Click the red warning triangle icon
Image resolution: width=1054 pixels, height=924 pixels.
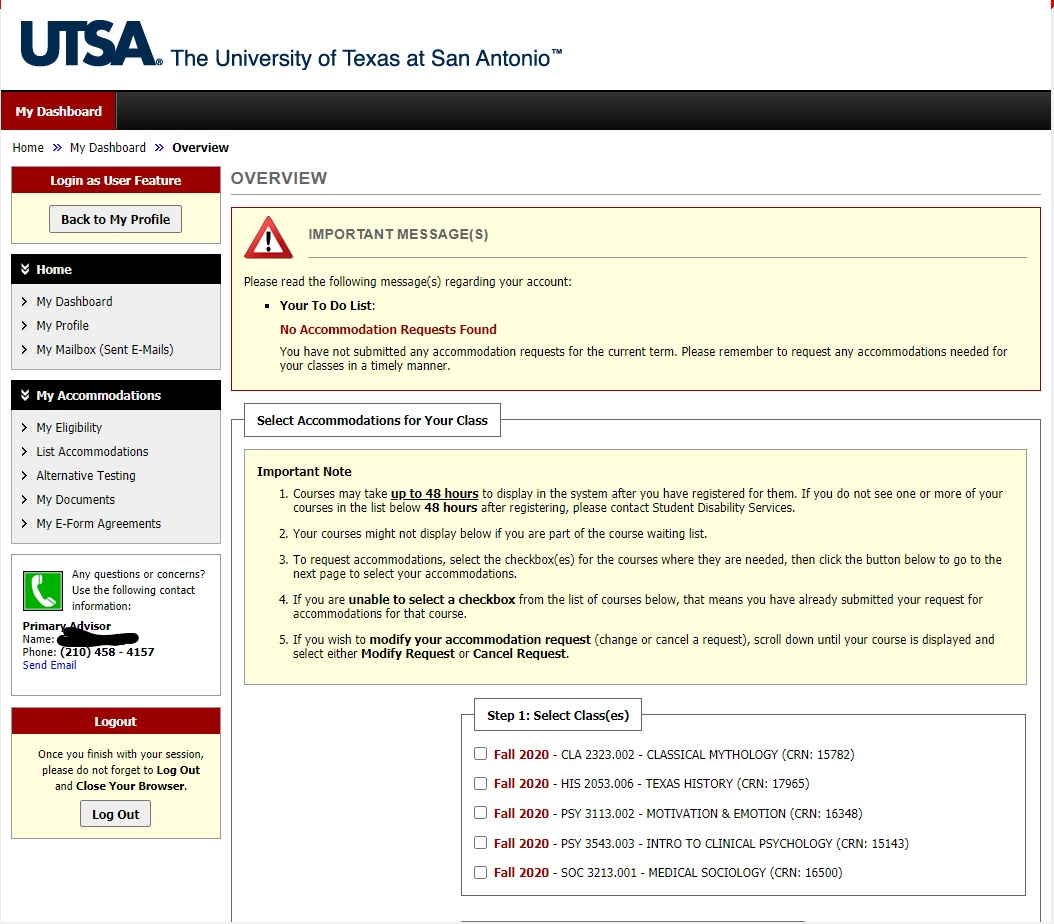[x=268, y=237]
